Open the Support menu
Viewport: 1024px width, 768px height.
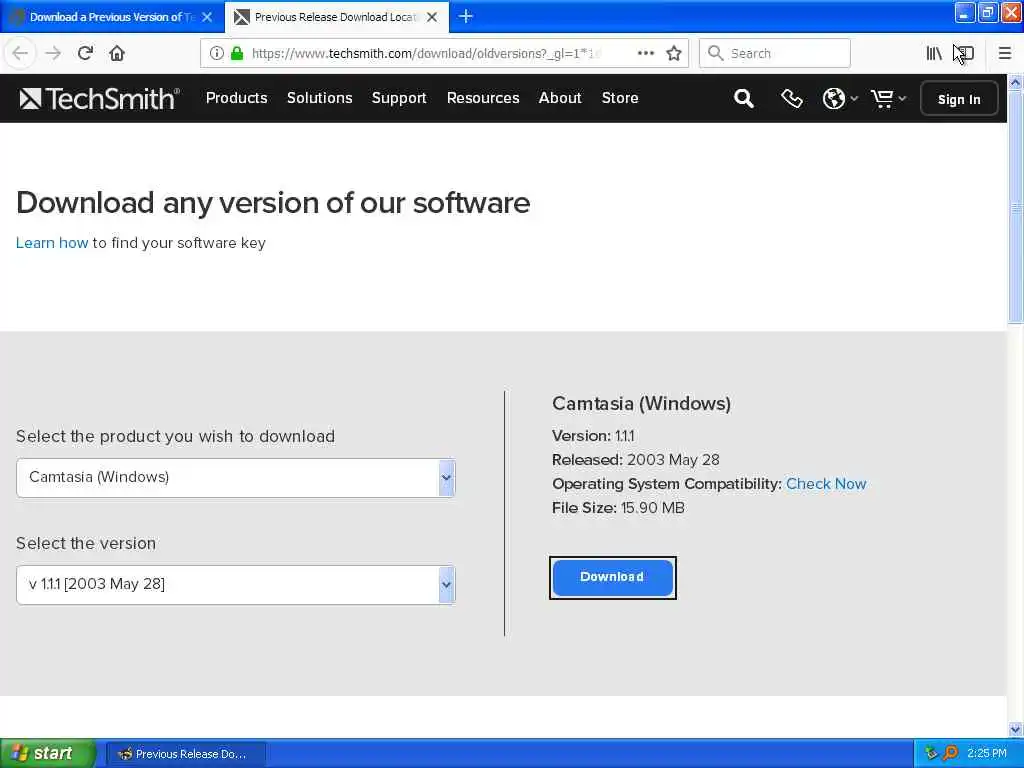click(399, 98)
